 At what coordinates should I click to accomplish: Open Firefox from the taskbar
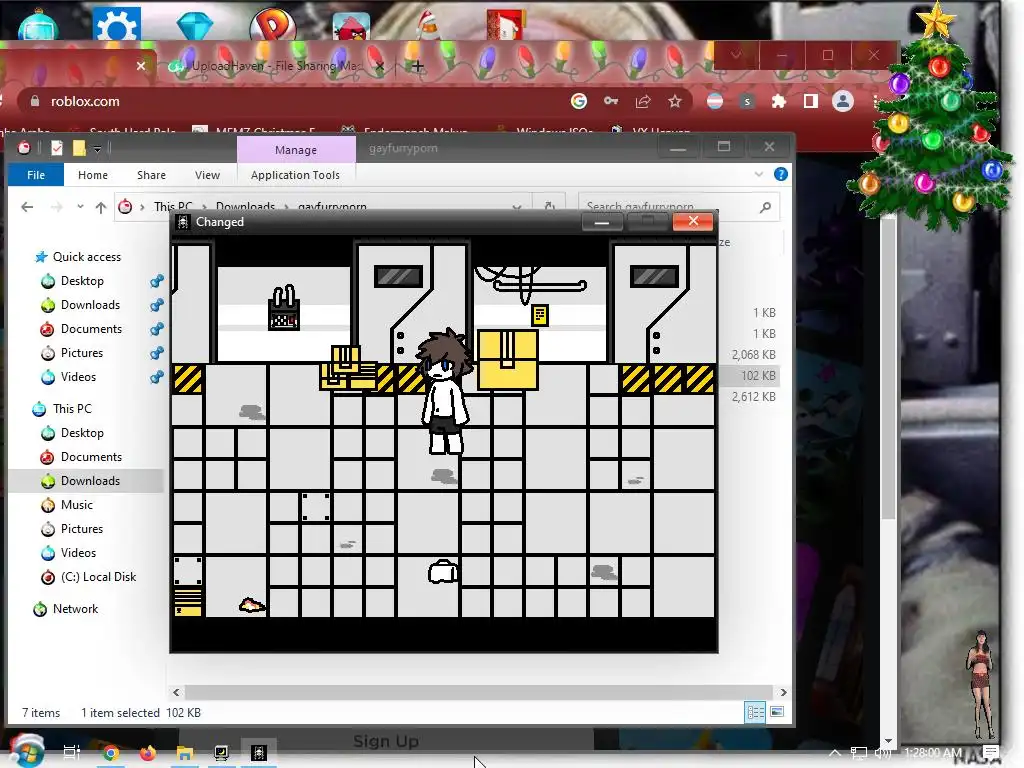[x=148, y=753]
